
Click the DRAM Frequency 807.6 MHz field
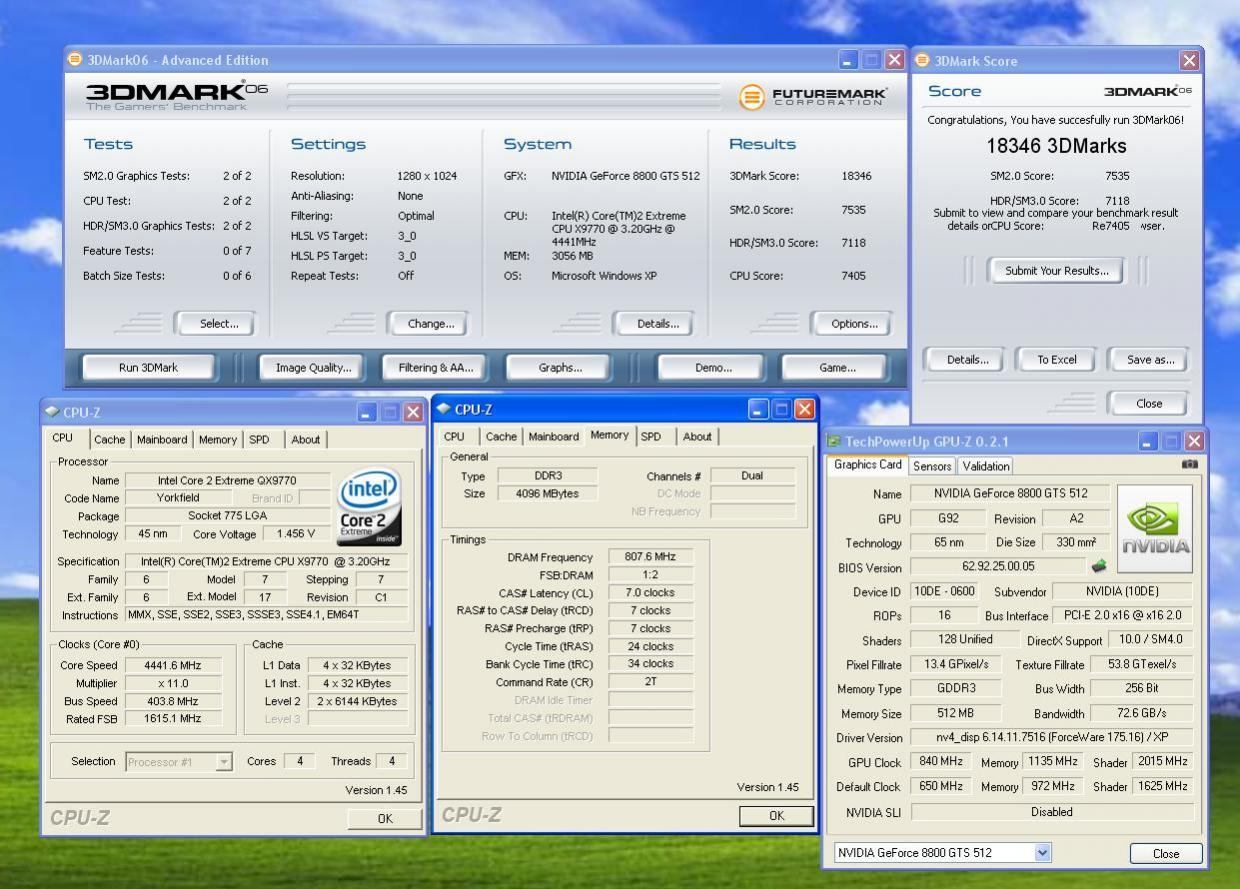[649, 557]
